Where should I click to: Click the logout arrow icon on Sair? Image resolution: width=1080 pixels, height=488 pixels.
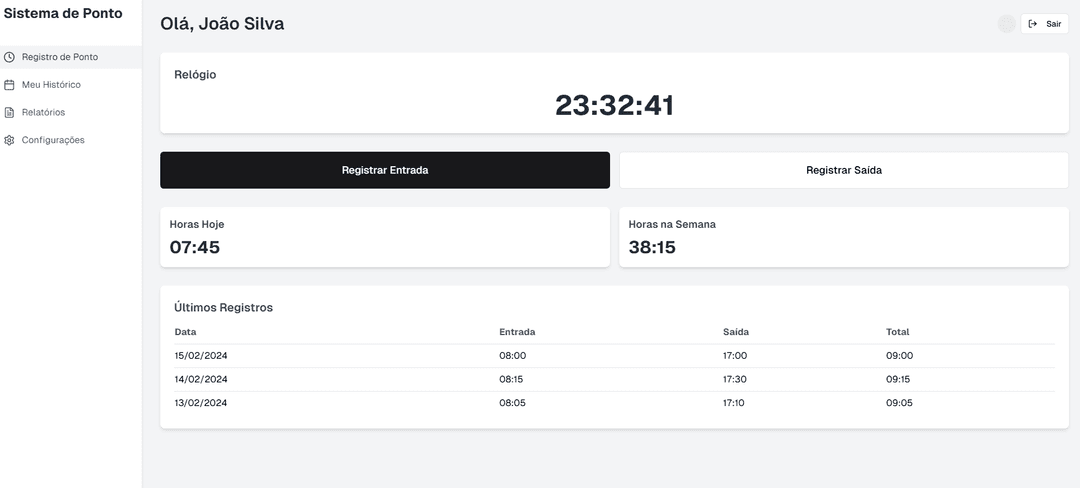point(1033,24)
